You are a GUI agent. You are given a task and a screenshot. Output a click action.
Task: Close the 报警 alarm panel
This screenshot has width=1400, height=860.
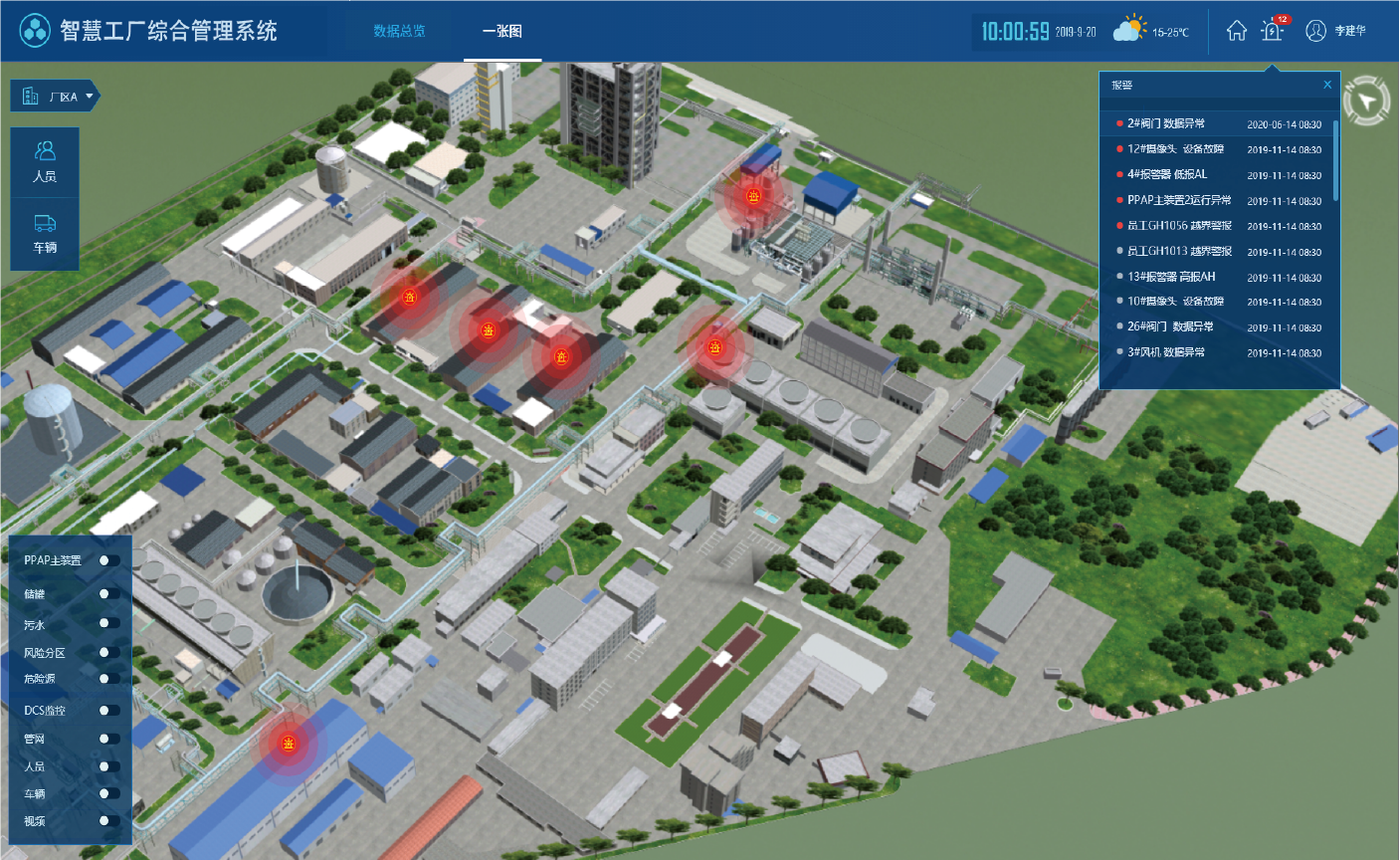[1326, 86]
